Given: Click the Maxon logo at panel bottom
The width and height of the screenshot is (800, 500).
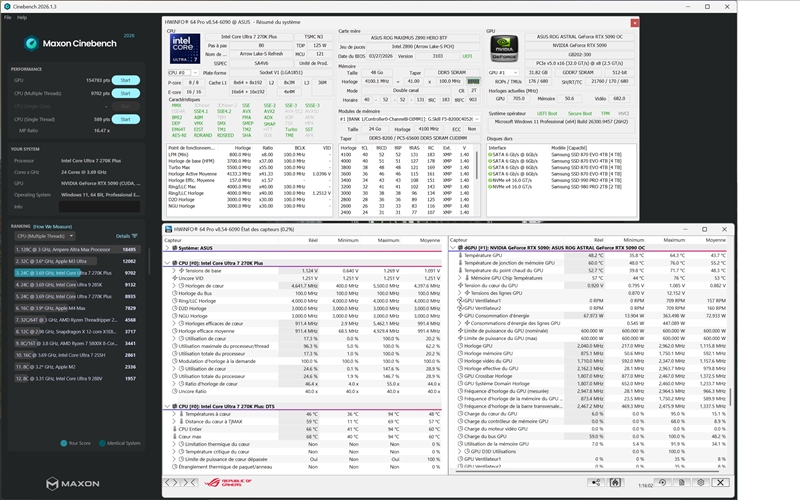Looking at the screenshot, I should tap(73, 483).
